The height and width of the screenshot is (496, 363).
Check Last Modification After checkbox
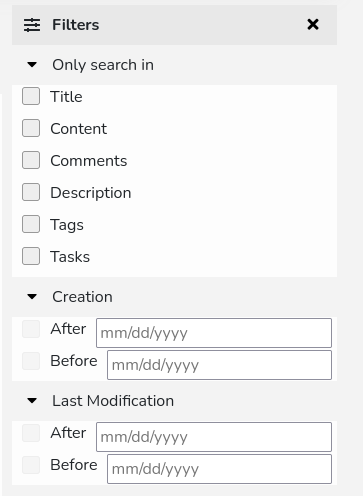coord(31,433)
